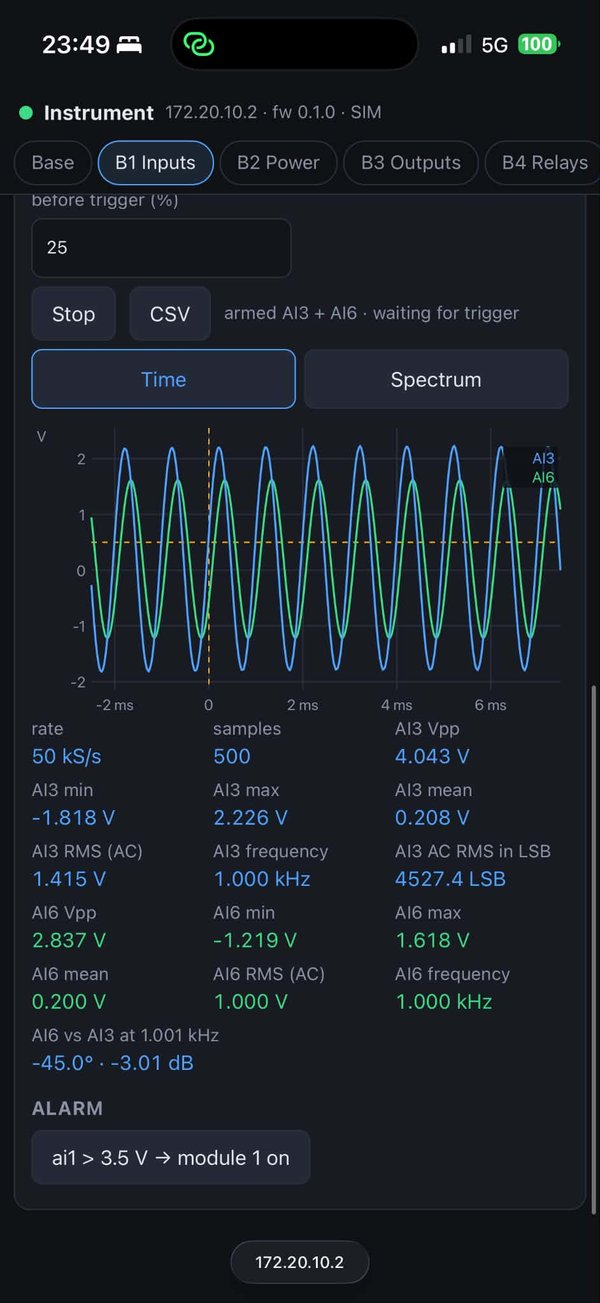Tap the green link icon in the Dynamic Island

click(201, 45)
